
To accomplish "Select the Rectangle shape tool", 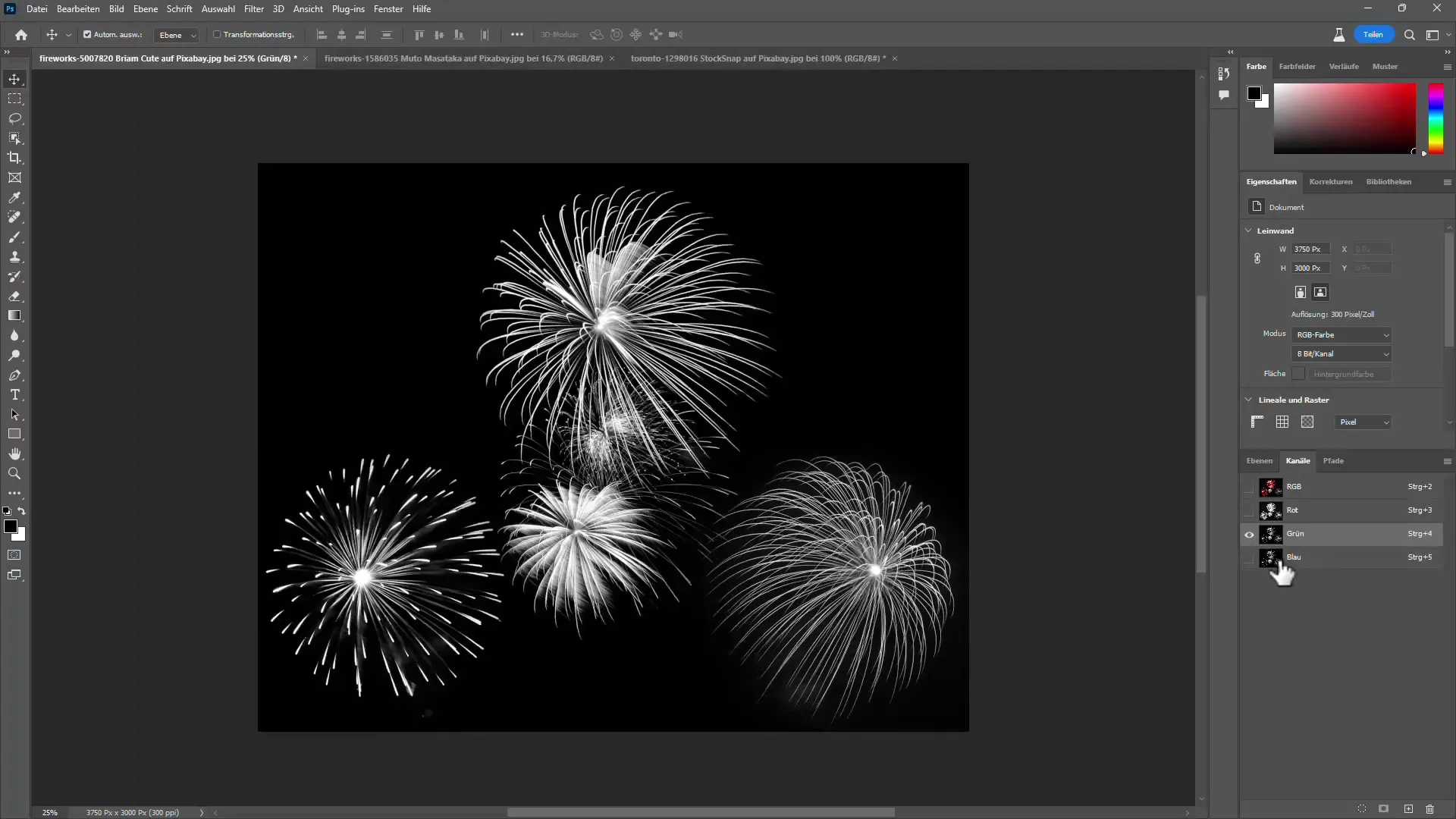I will click(x=14, y=434).
